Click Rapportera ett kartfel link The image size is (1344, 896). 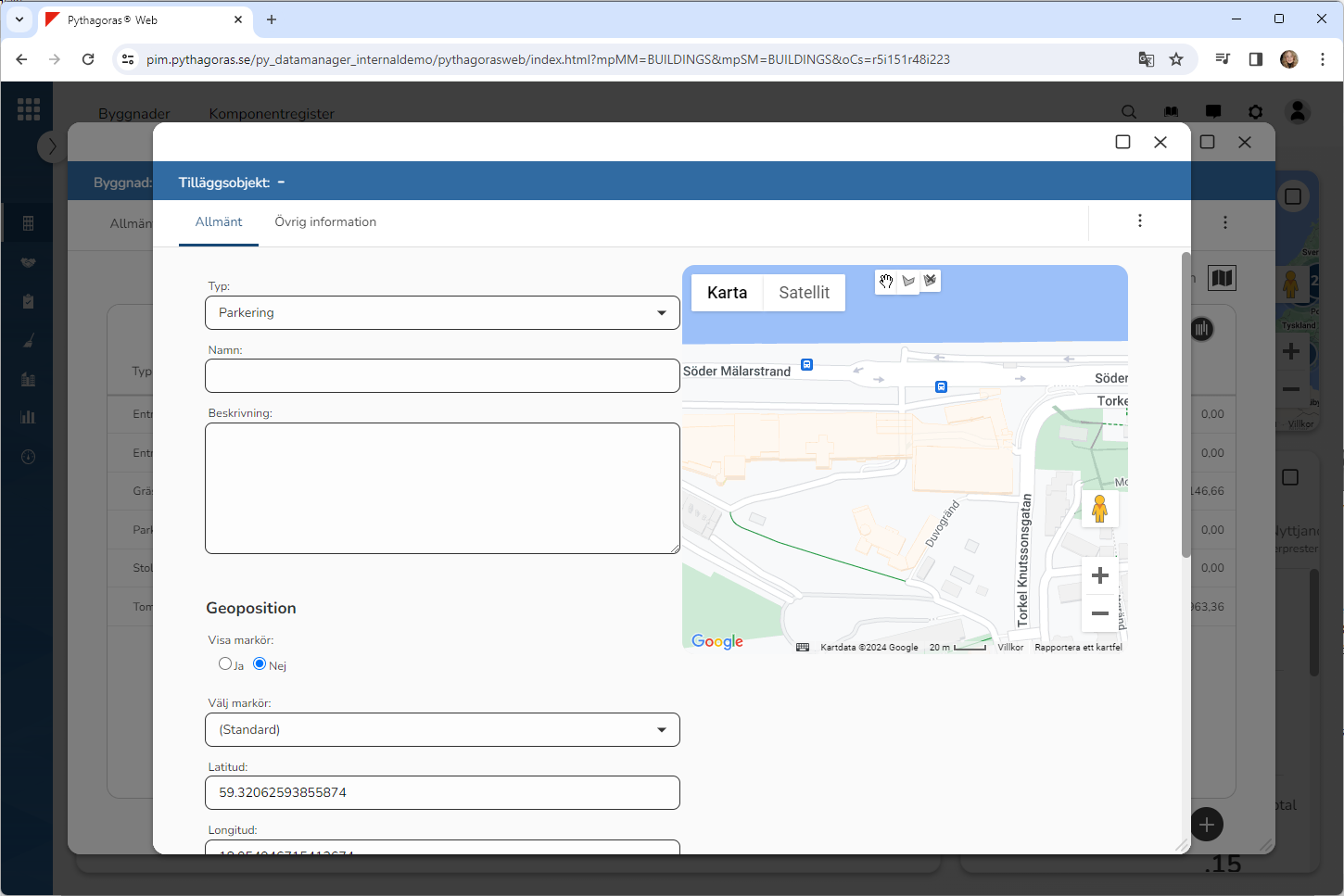pyautogui.click(x=1078, y=648)
